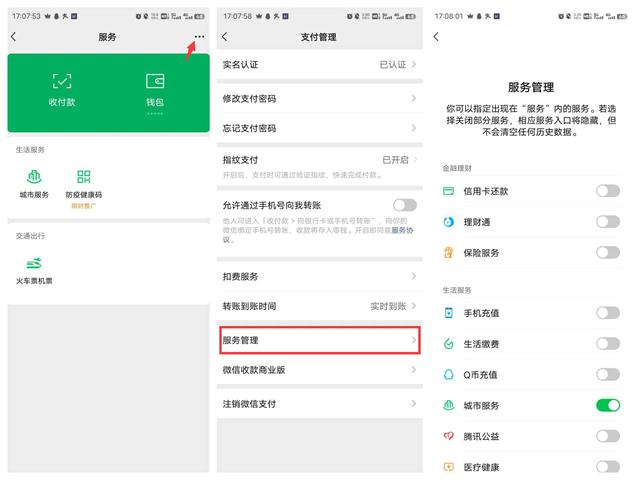The height and width of the screenshot is (480, 640).
Task: Open 防疫健康码 QR icon
Action: (84, 177)
